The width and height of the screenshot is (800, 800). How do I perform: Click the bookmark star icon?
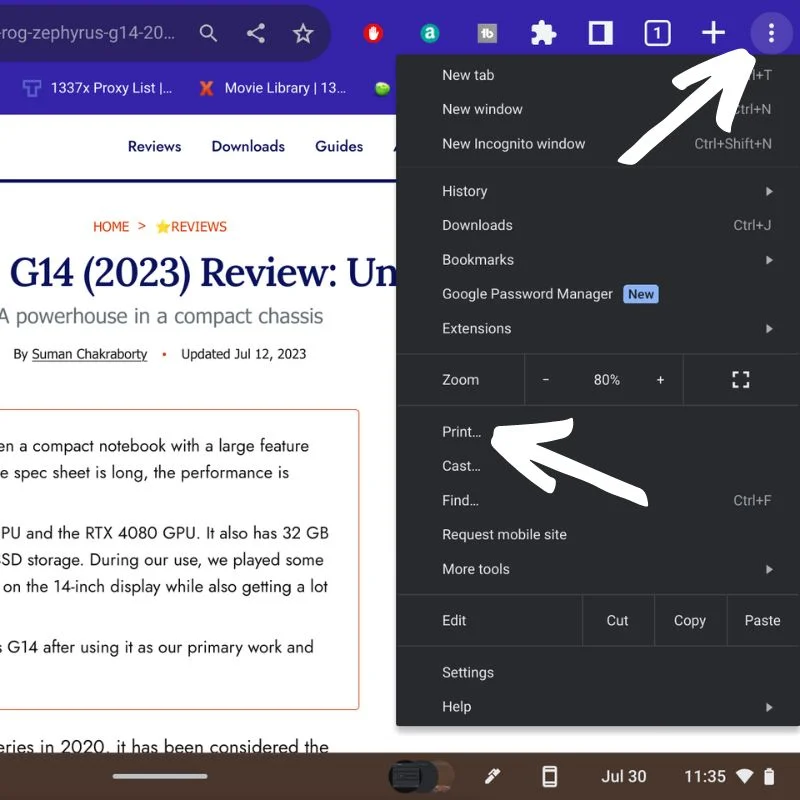[303, 33]
